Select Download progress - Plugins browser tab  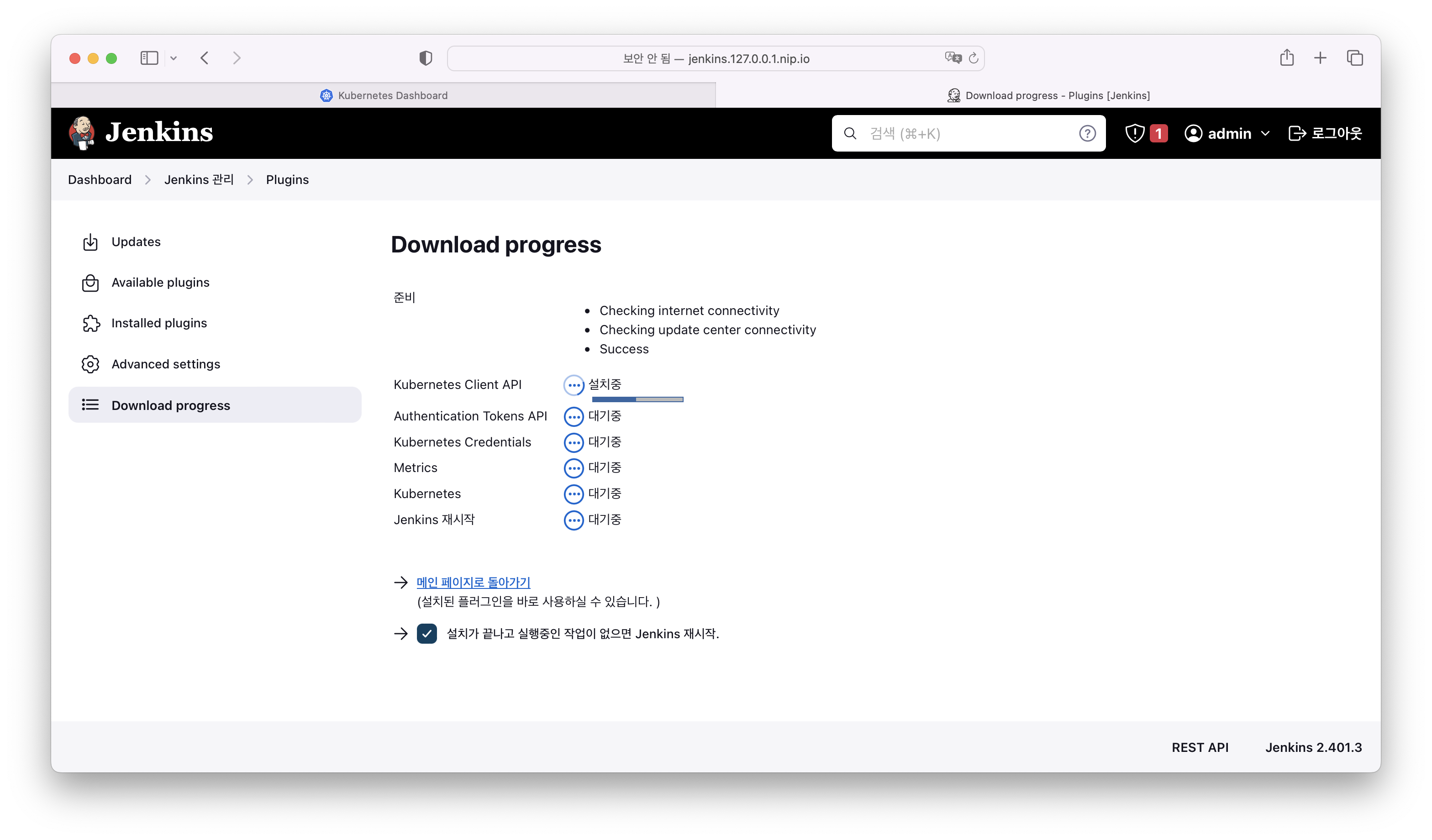(1048, 95)
